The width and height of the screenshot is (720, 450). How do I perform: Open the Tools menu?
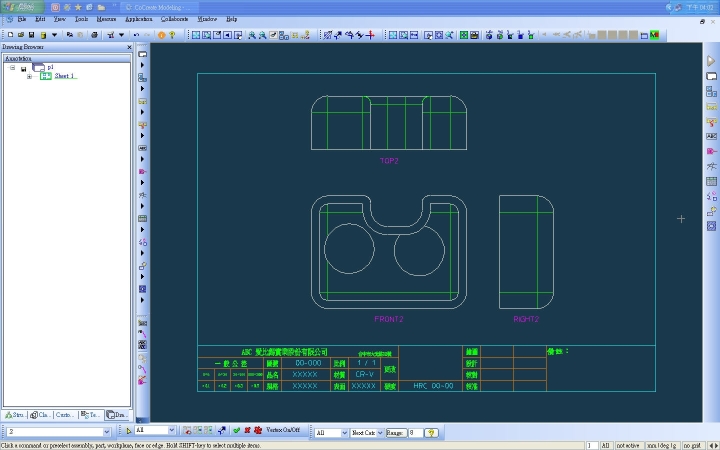pos(81,19)
